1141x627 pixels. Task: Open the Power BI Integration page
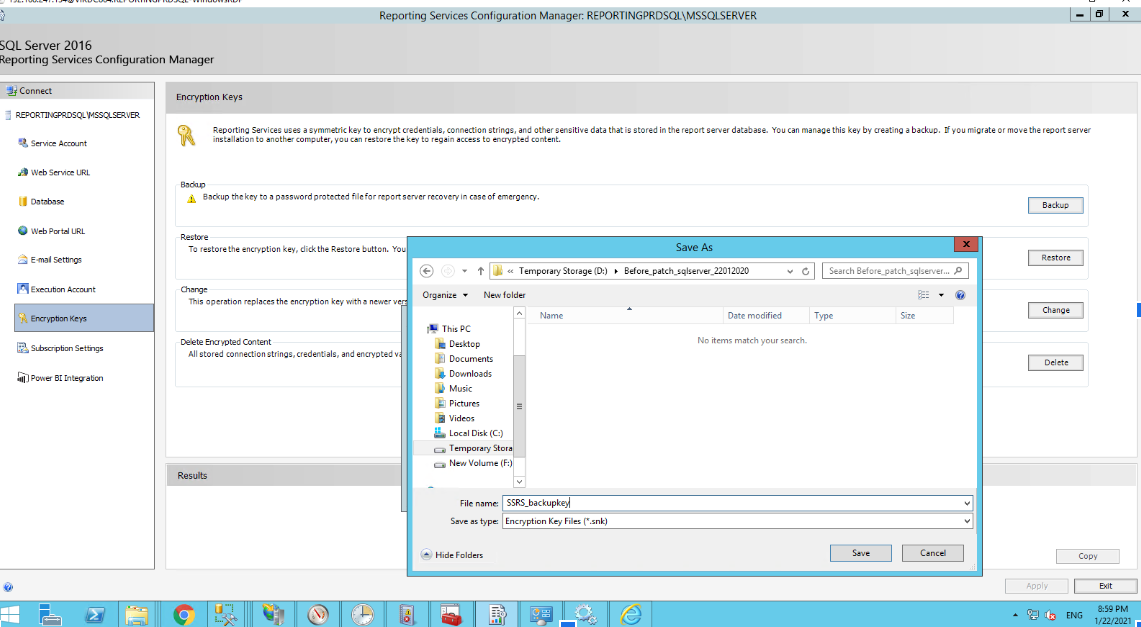click(67, 378)
